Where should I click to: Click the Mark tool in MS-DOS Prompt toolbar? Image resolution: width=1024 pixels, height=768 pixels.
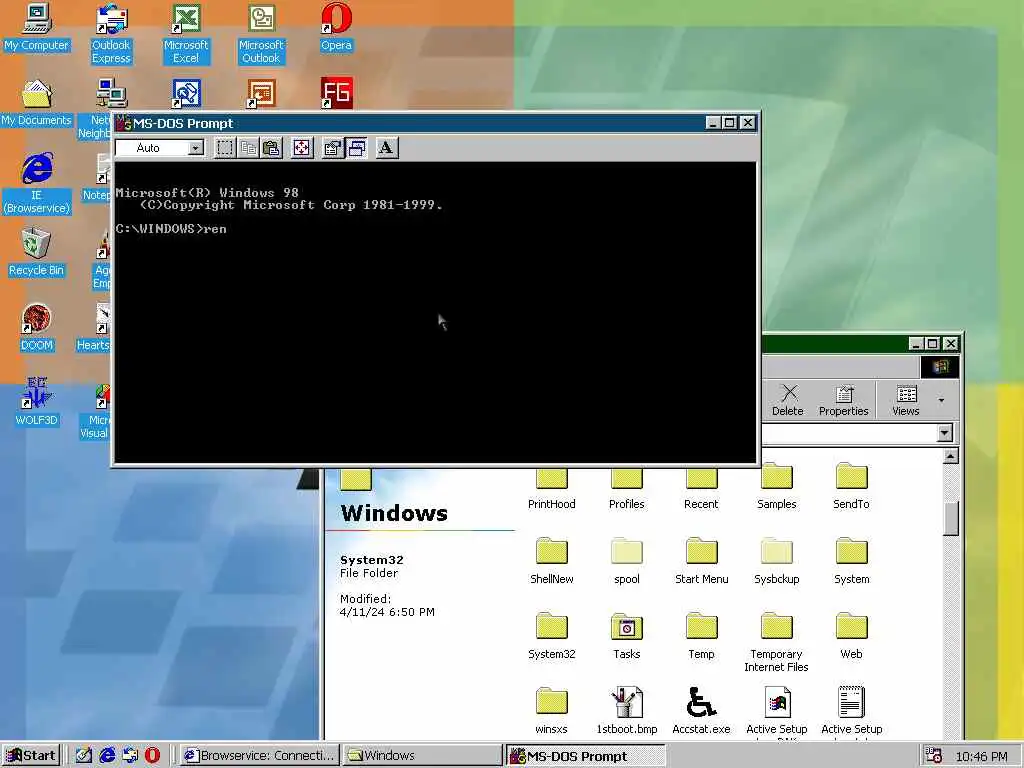click(225, 148)
